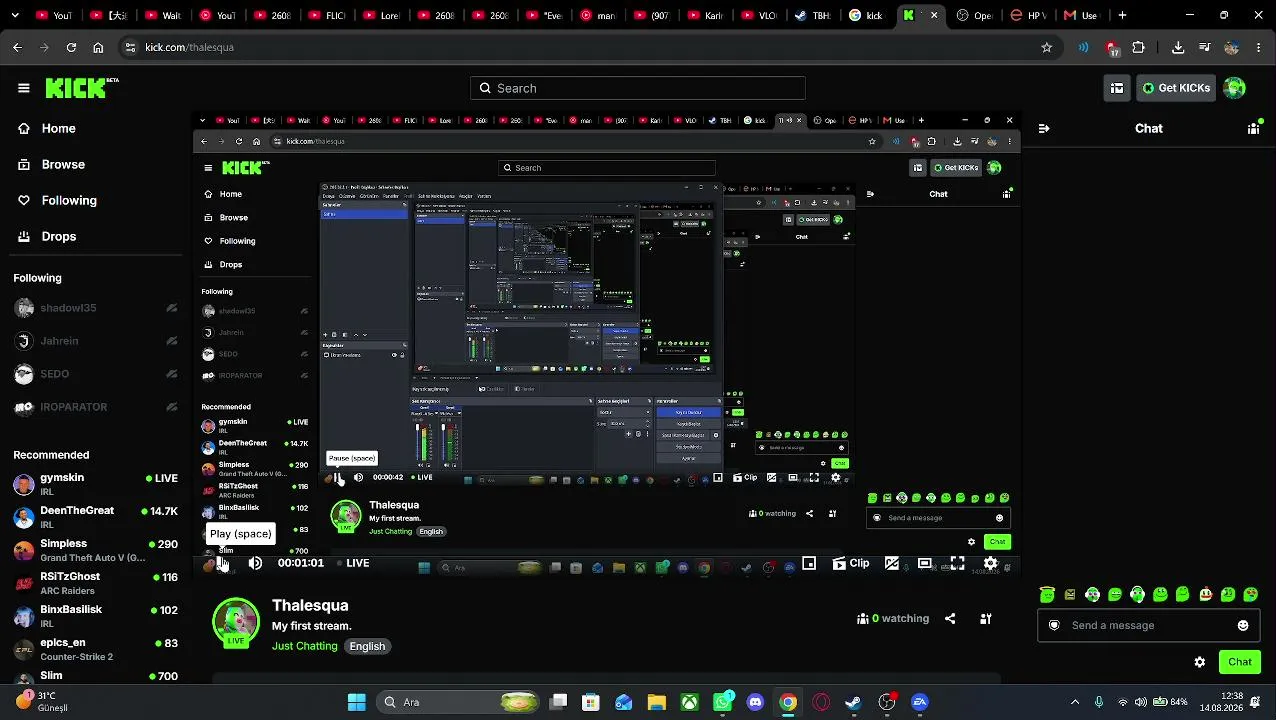Open the Kick logo homepage link
This screenshot has height=720, width=1276.
pyautogui.click(x=81, y=88)
